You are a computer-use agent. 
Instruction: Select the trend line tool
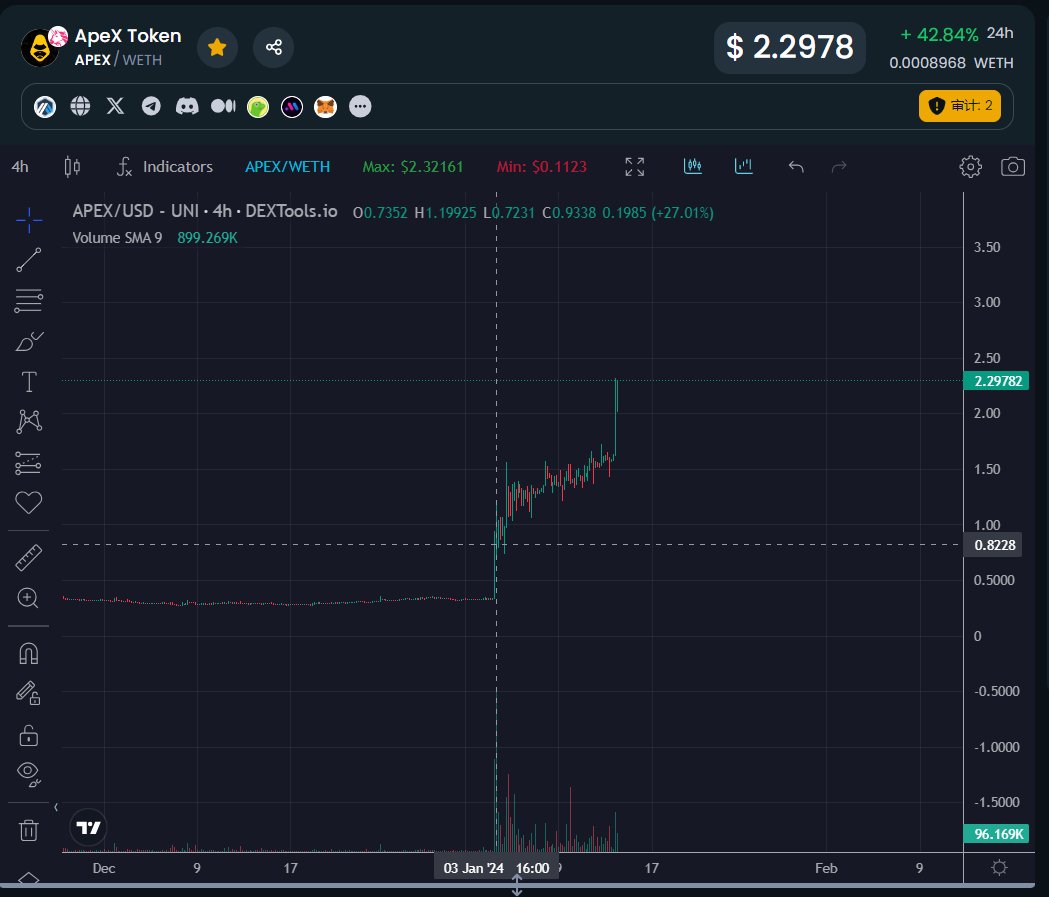click(x=29, y=260)
